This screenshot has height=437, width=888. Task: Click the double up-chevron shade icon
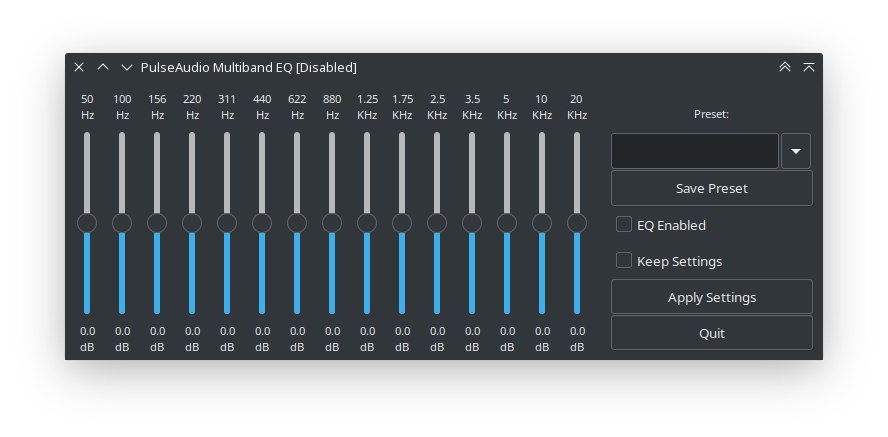tap(784, 67)
